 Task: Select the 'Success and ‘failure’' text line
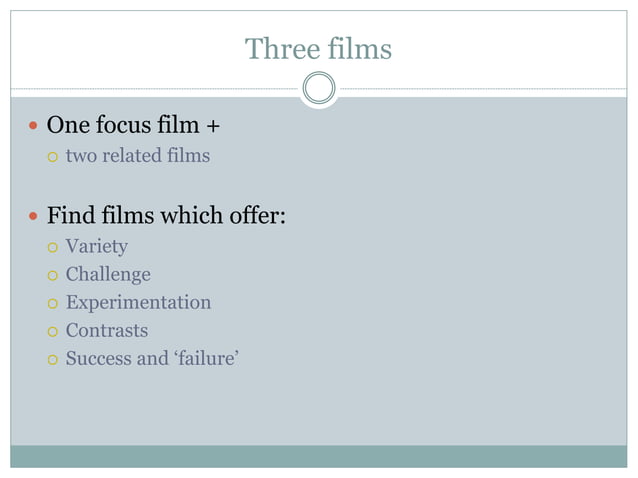pos(151,358)
